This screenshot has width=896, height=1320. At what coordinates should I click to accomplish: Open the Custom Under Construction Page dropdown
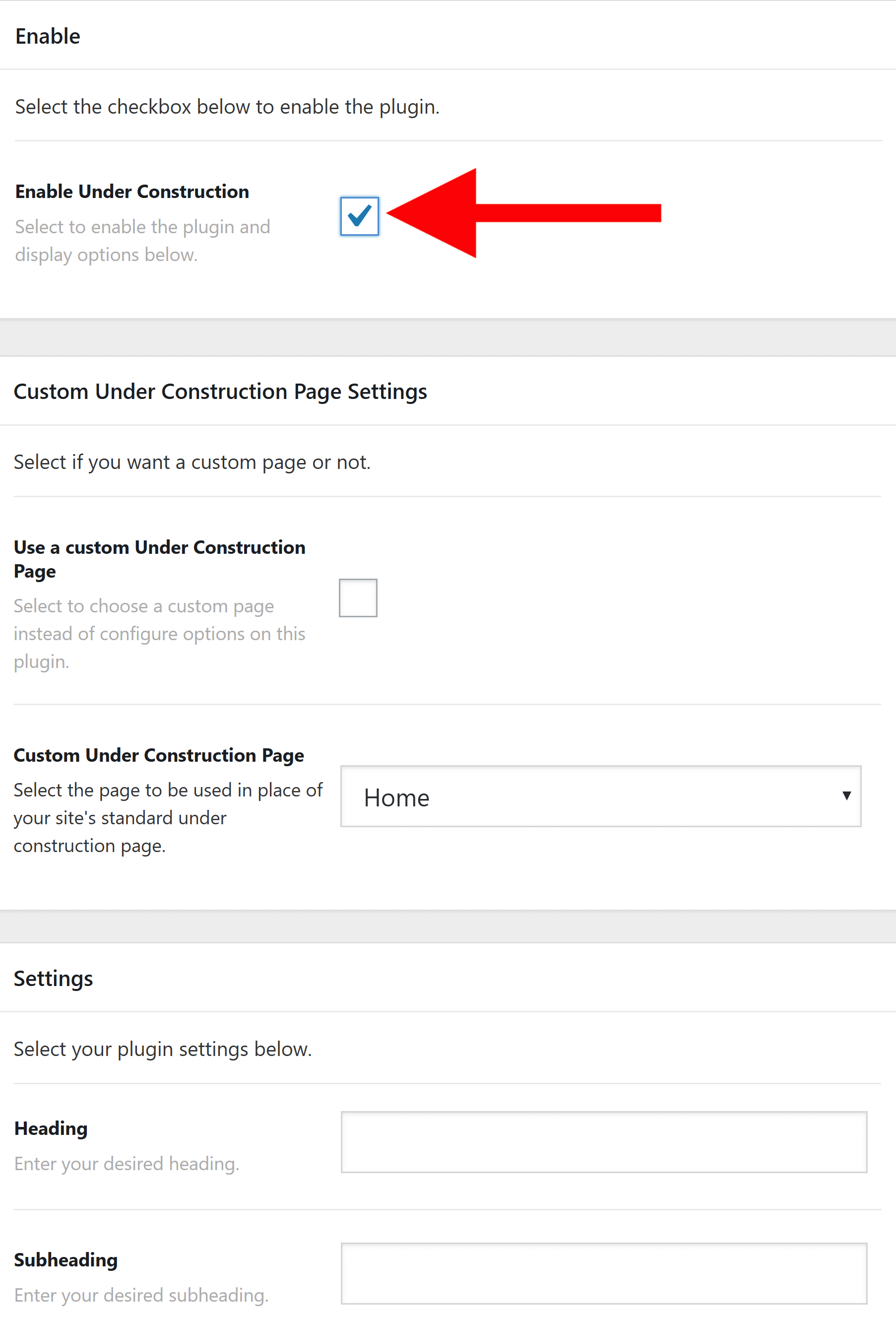click(x=601, y=797)
